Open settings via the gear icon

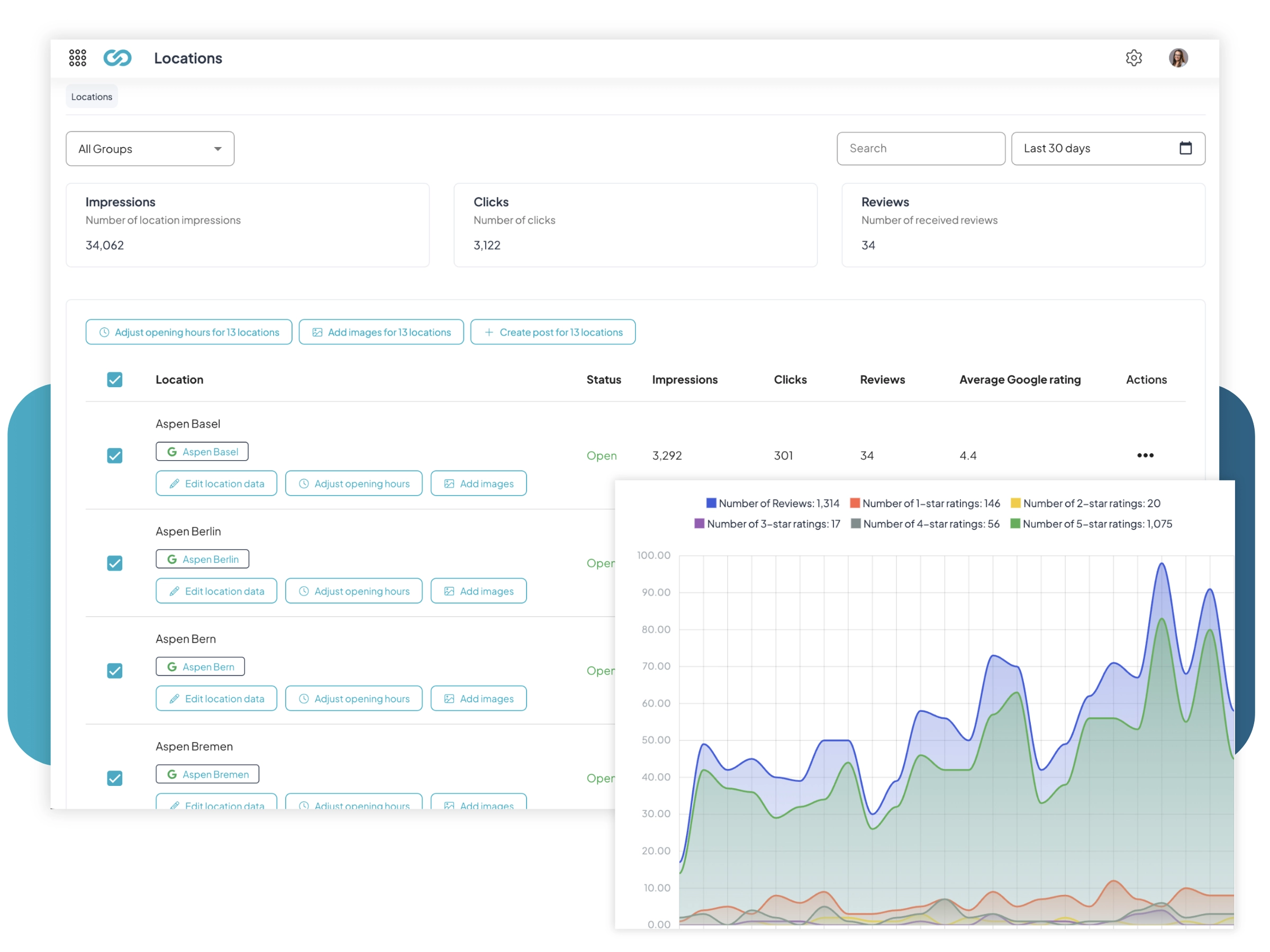tap(1133, 58)
